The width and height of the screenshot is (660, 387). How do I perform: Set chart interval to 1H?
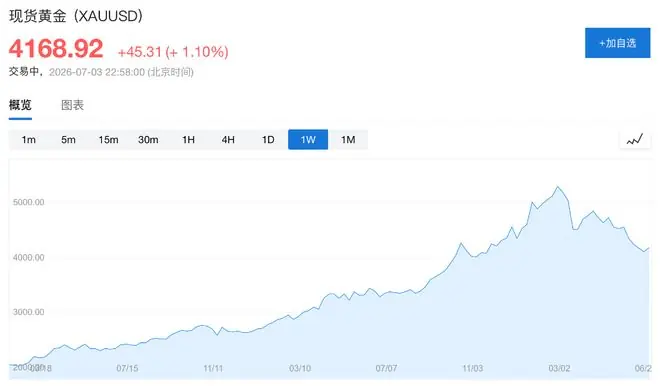click(188, 139)
